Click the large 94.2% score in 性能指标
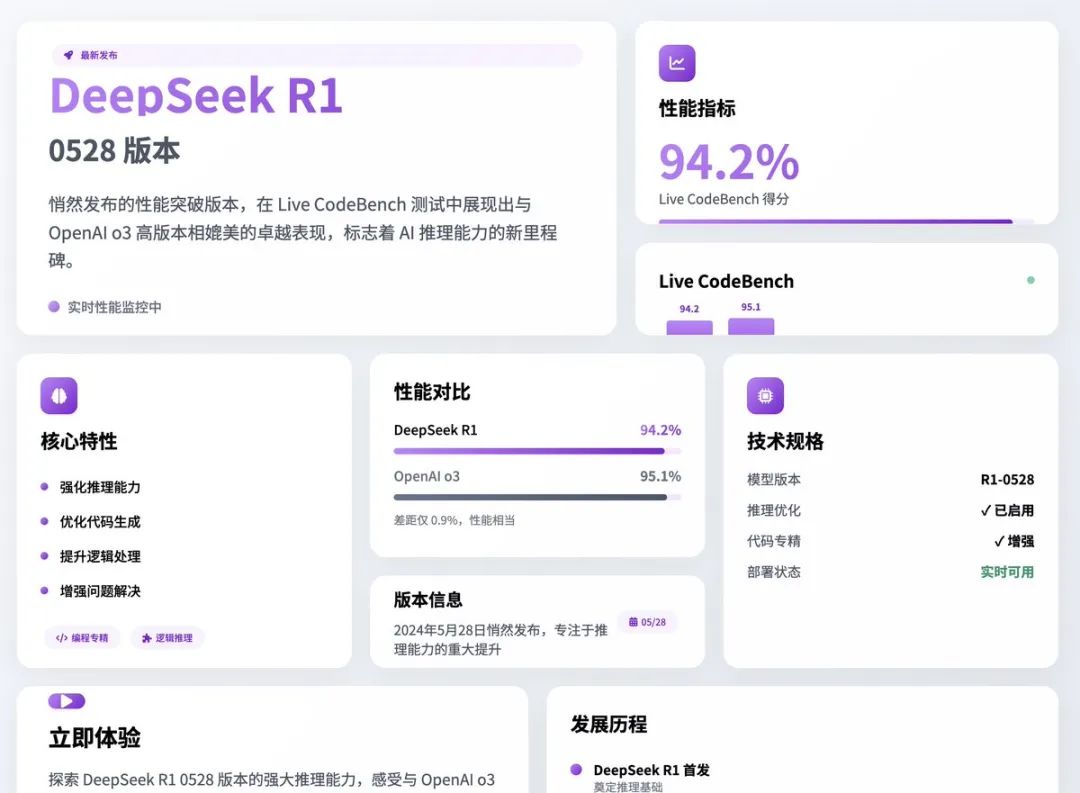Screen dimensions: 1080x793 click(729, 162)
